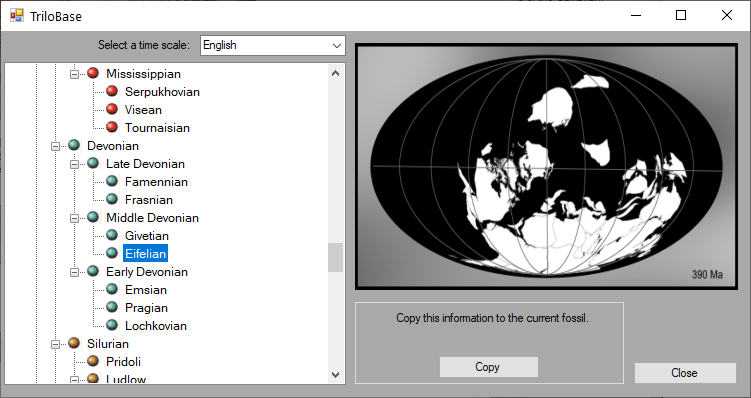
Task: Click the orange sphere icon beside Silurian
Action: coord(74,343)
